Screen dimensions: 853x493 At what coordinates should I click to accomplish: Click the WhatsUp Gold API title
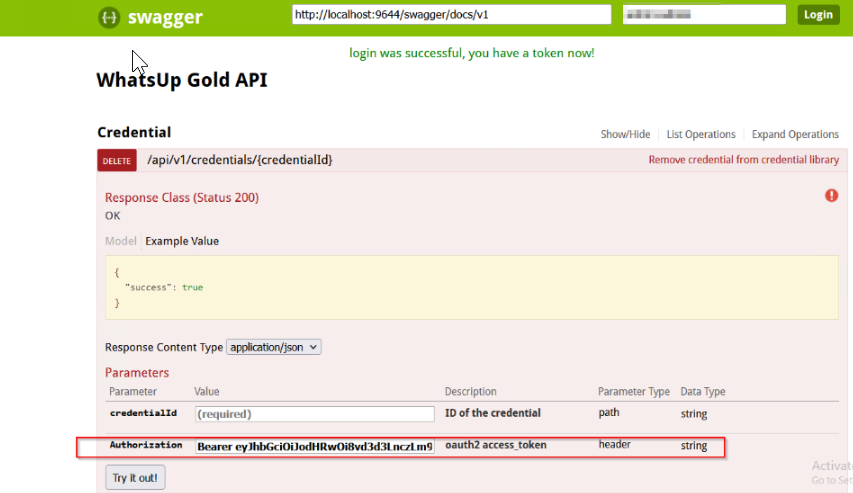182,80
